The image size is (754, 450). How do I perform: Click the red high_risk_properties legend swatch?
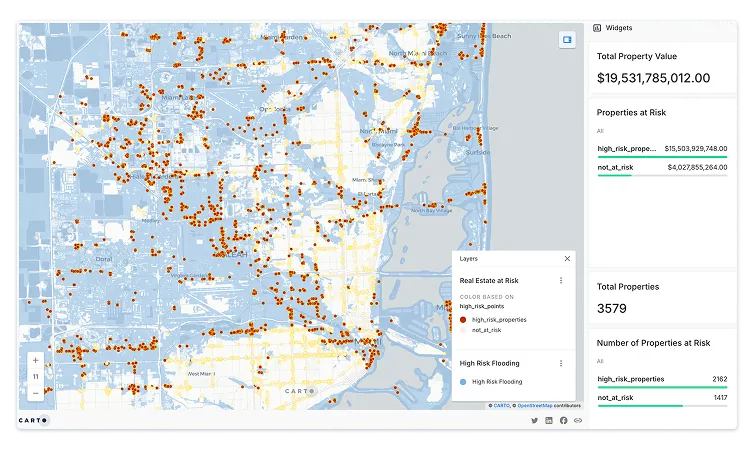point(463,320)
